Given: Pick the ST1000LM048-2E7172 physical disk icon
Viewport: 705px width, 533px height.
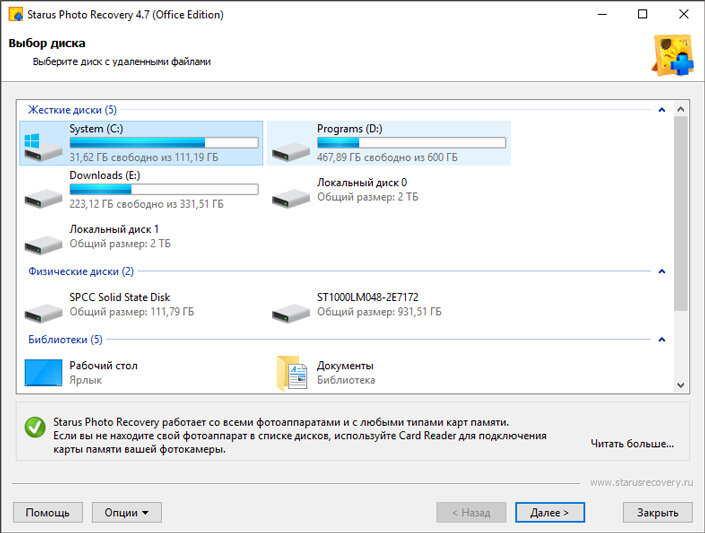Looking at the screenshot, I should tap(291, 313).
